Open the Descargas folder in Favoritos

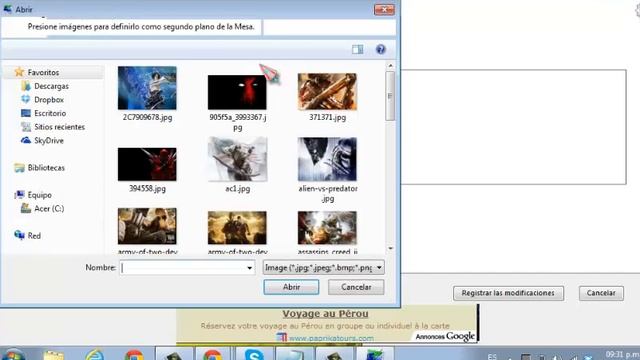(51, 86)
